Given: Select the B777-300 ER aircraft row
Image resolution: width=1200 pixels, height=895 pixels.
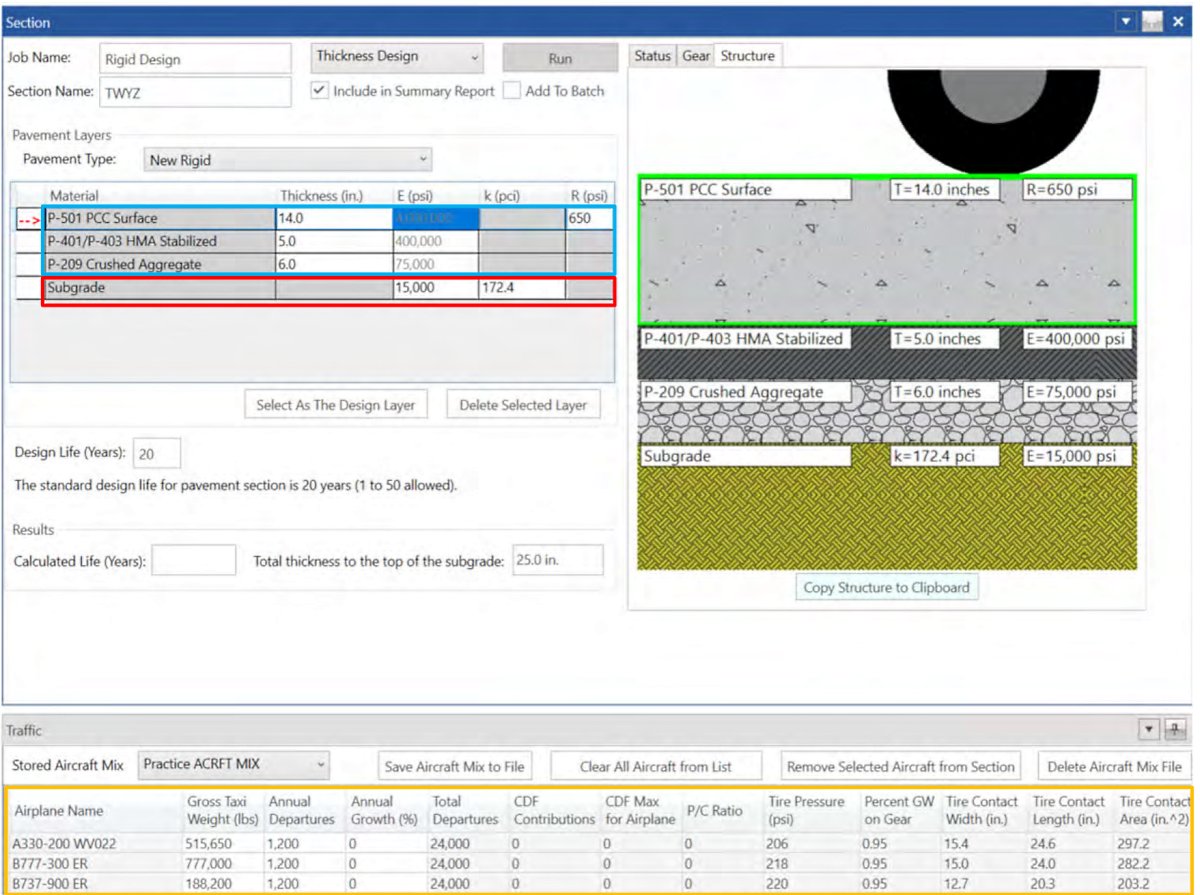Looking at the screenshot, I should coord(598,863).
